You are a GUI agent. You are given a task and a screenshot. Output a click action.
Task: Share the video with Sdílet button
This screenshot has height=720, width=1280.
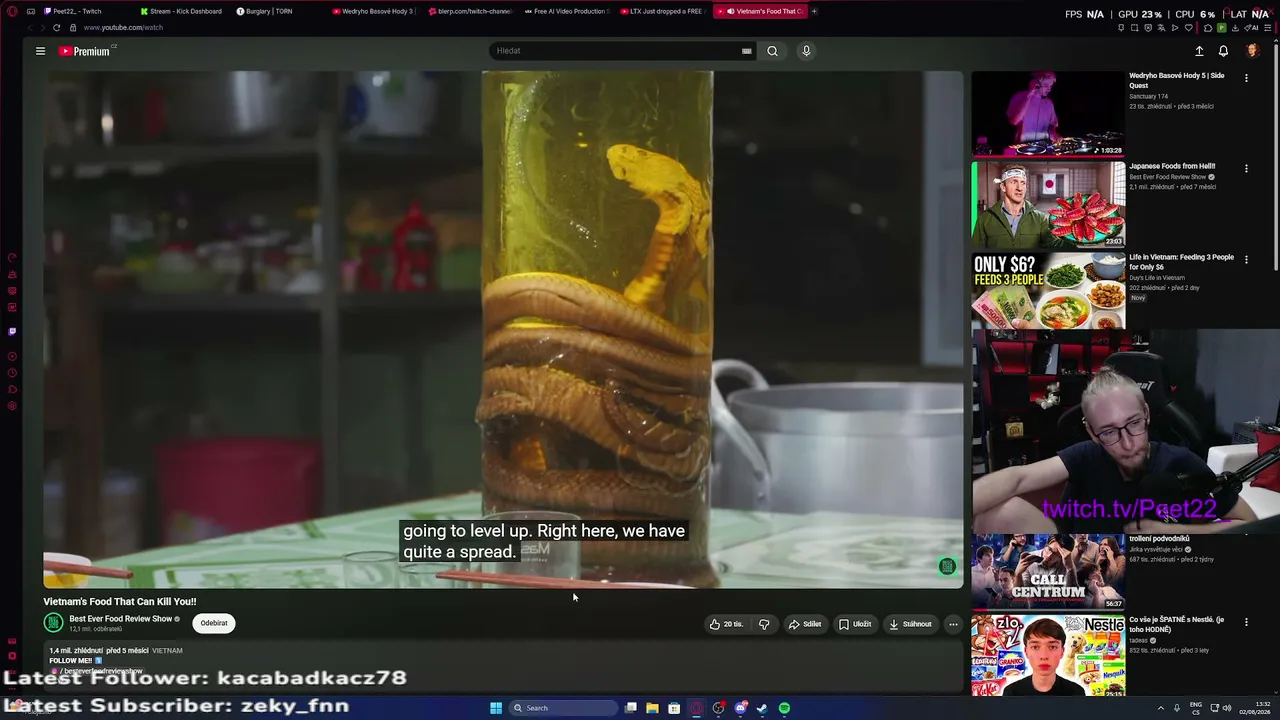click(x=805, y=624)
